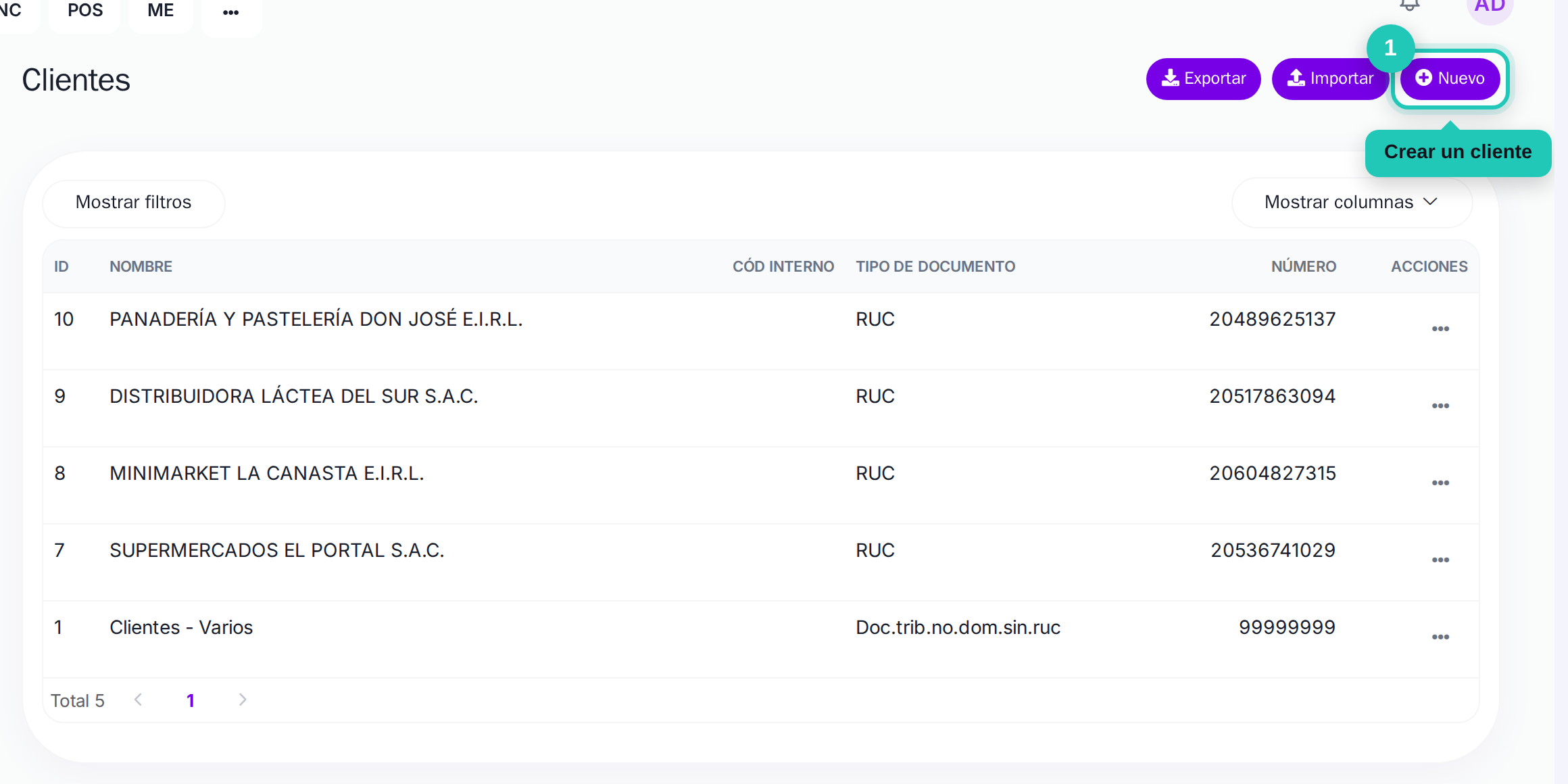This screenshot has width=1568, height=784.
Task: Click the number 20489625137
Action: [x=1273, y=319]
